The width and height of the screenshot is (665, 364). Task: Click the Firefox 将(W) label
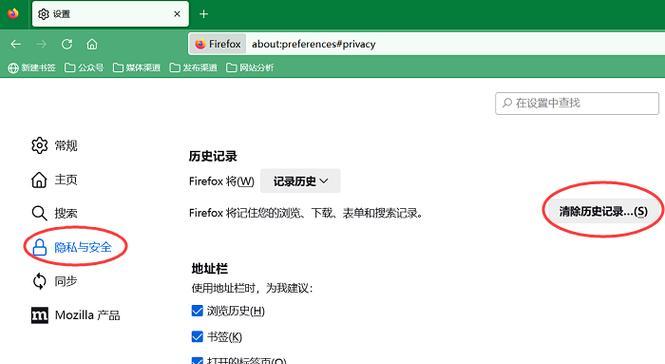[221, 182]
